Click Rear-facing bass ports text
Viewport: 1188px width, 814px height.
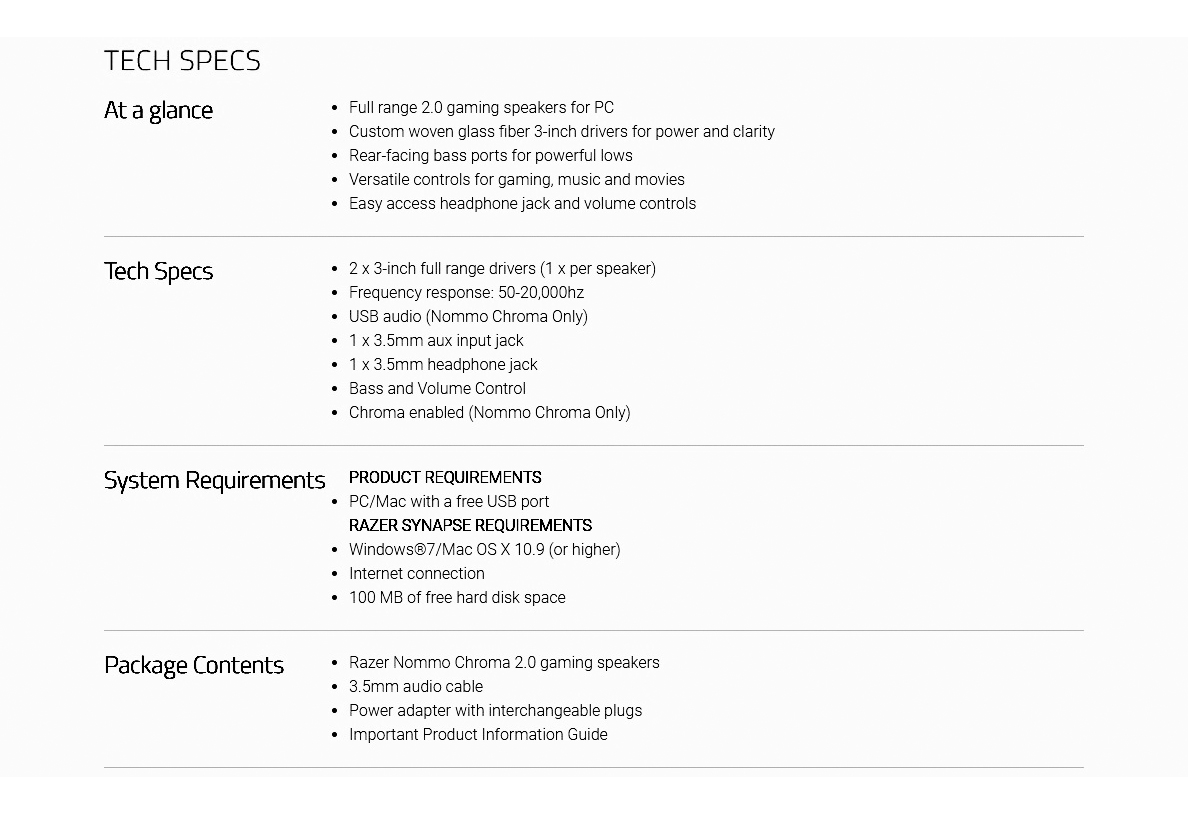490,155
